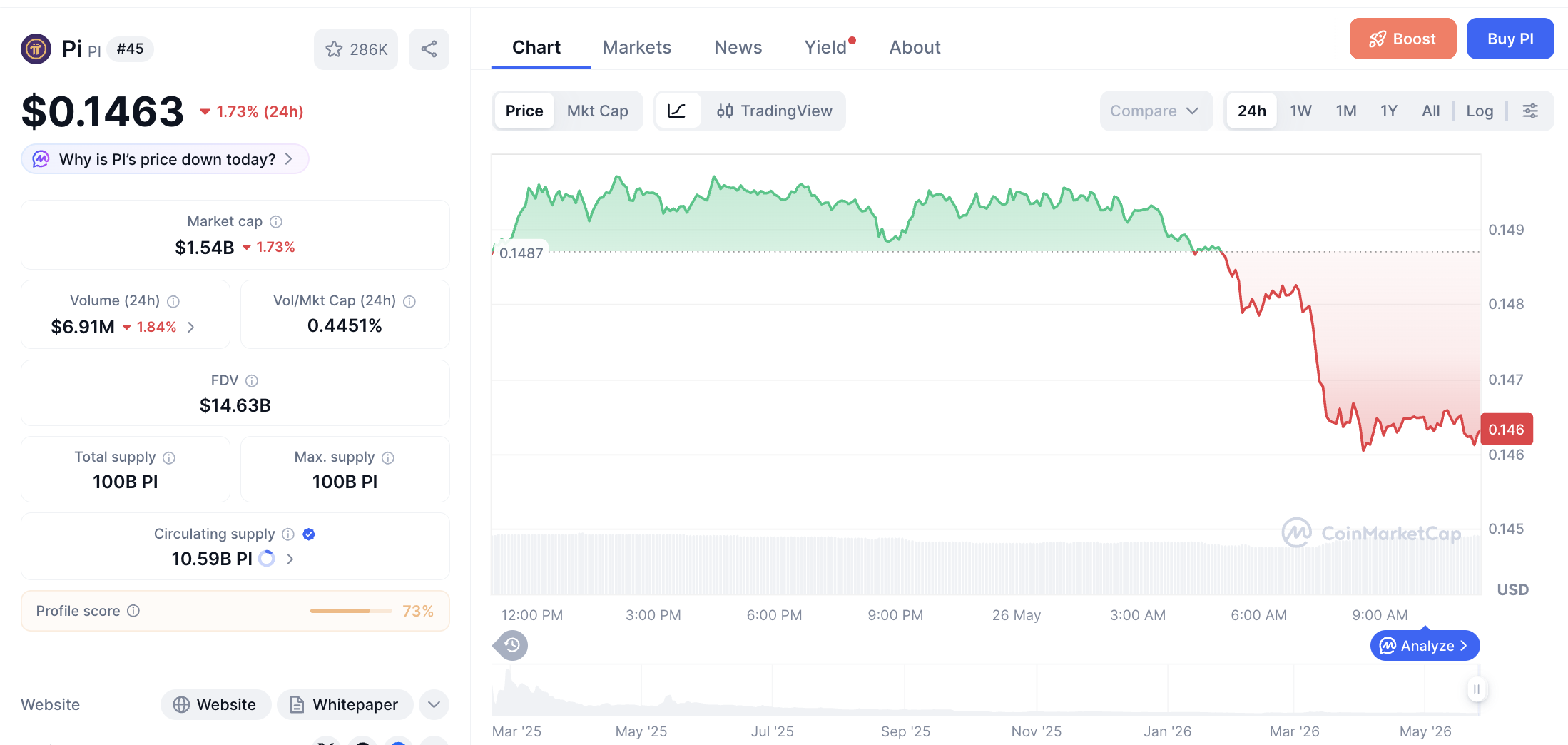The width and height of the screenshot is (1568, 745).
Task: Click the Analyze button
Action: tap(1425, 646)
